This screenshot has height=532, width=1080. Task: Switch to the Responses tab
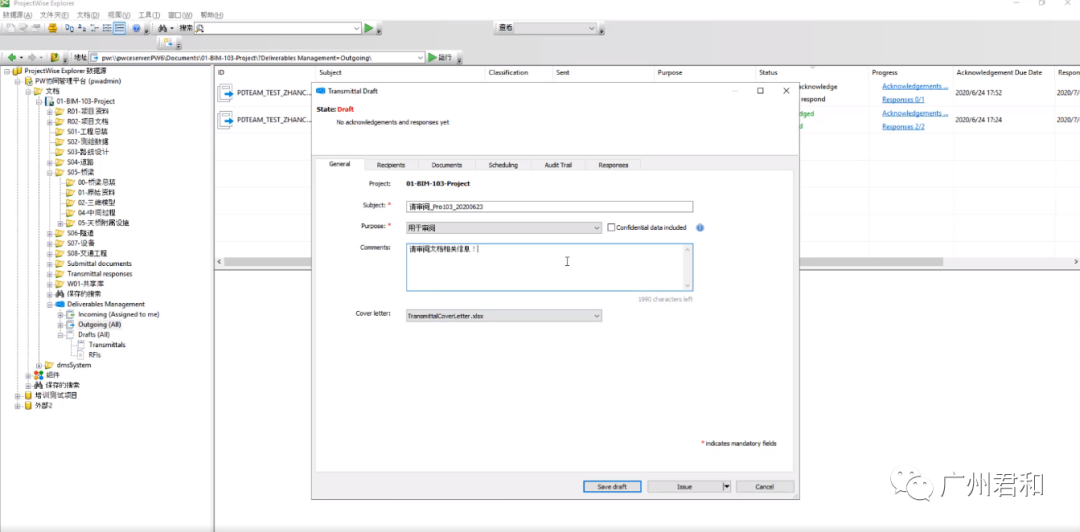(x=613, y=165)
